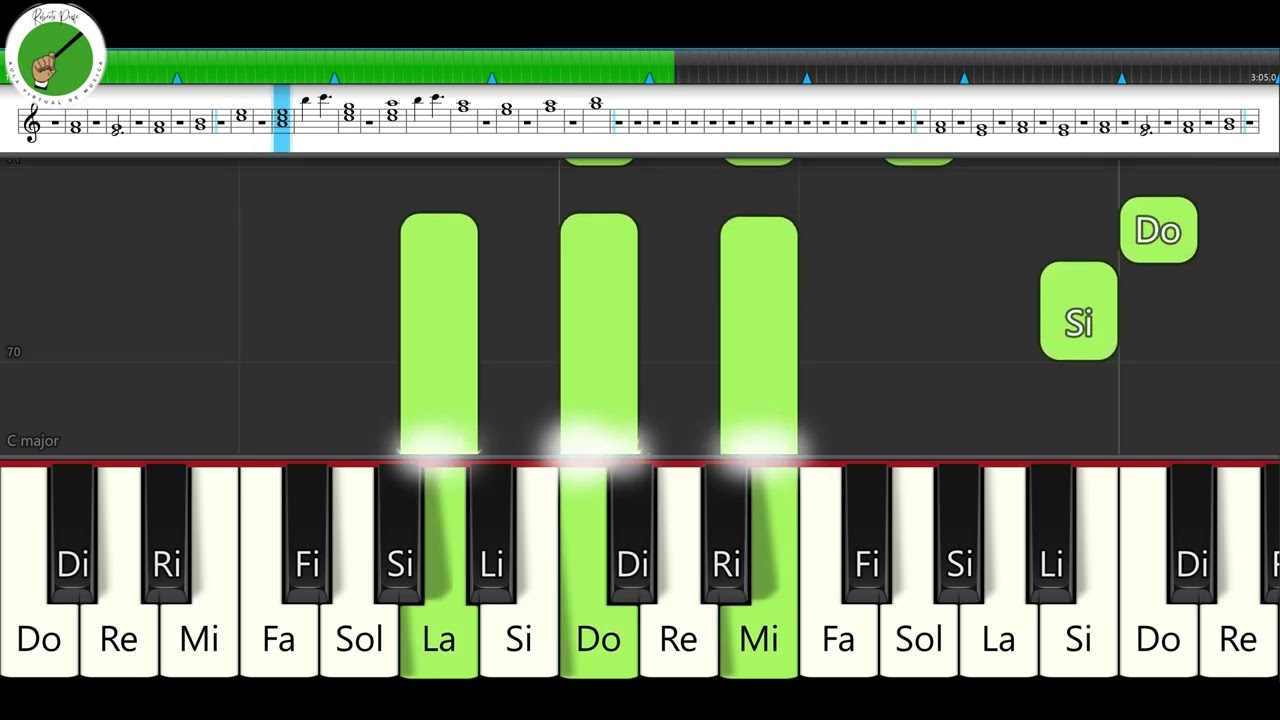Screen dimensions: 1280x720
Task: Click the unplayed gray section of timeline
Action: click(x=975, y=67)
